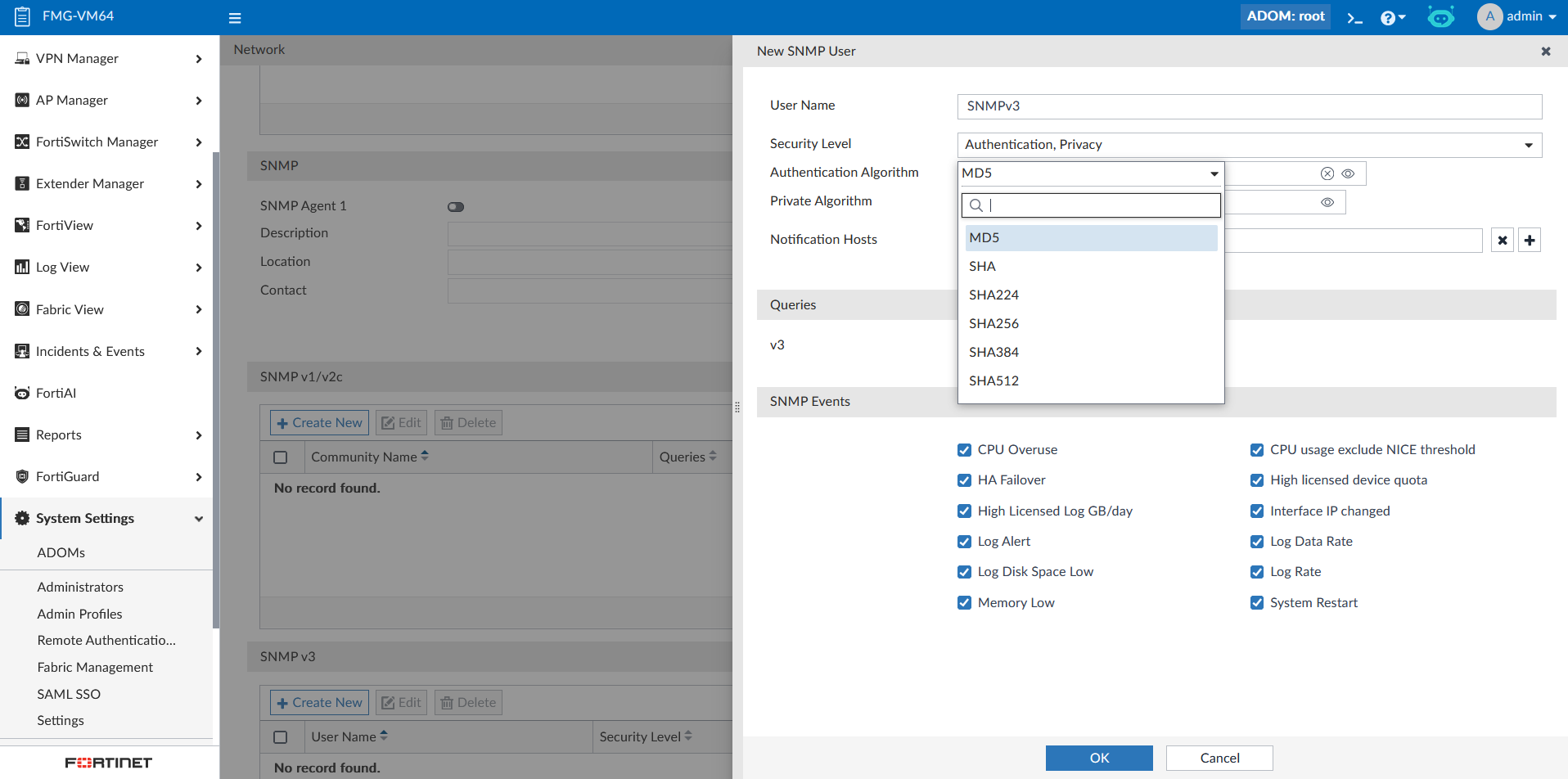Collapse the Authentication Algorithm dropdown list
The height and width of the screenshot is (779, 1568).
pyautogui.click(x=1214, y=173)
